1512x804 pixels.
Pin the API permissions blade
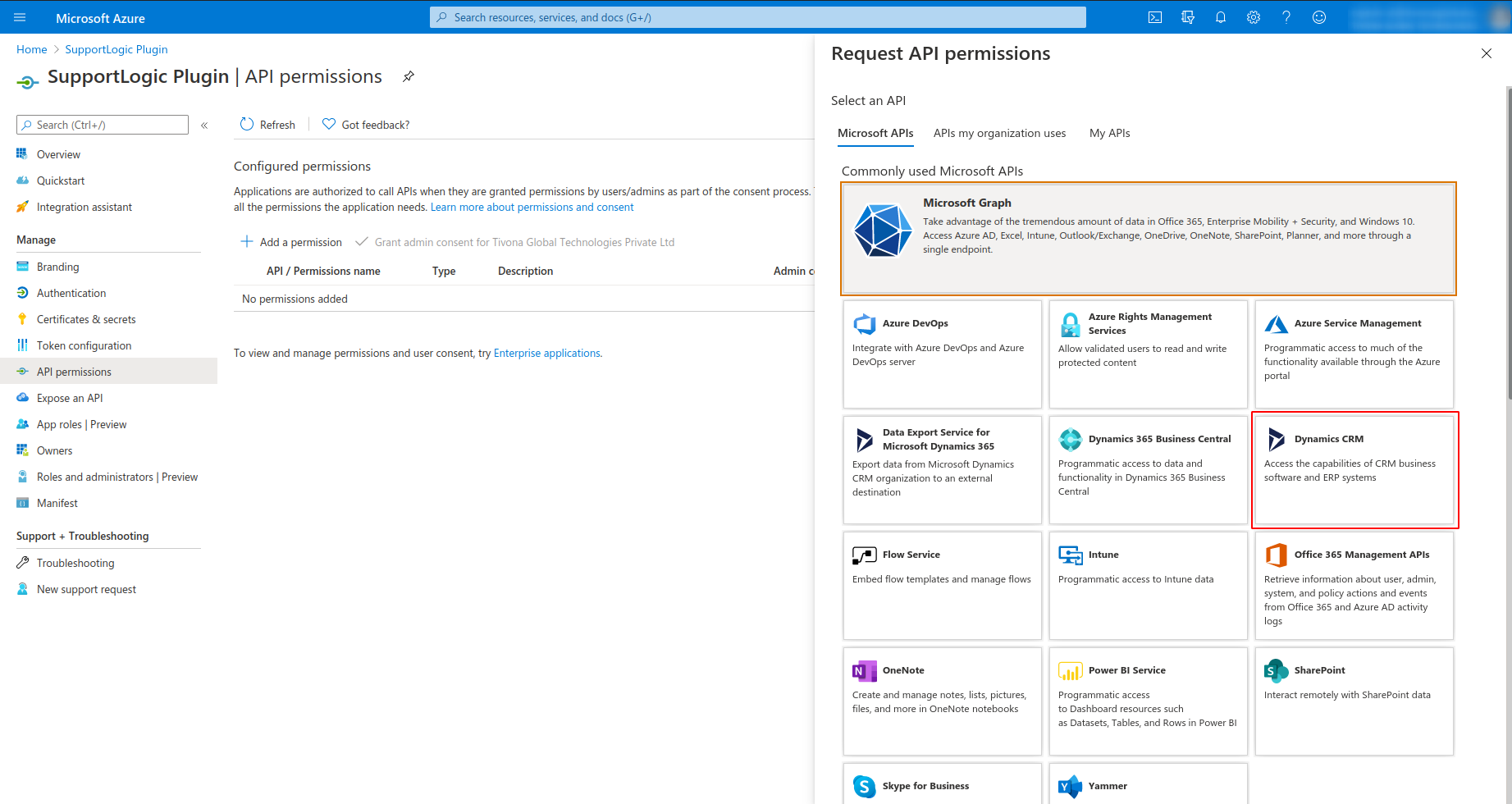coord(409,76)
